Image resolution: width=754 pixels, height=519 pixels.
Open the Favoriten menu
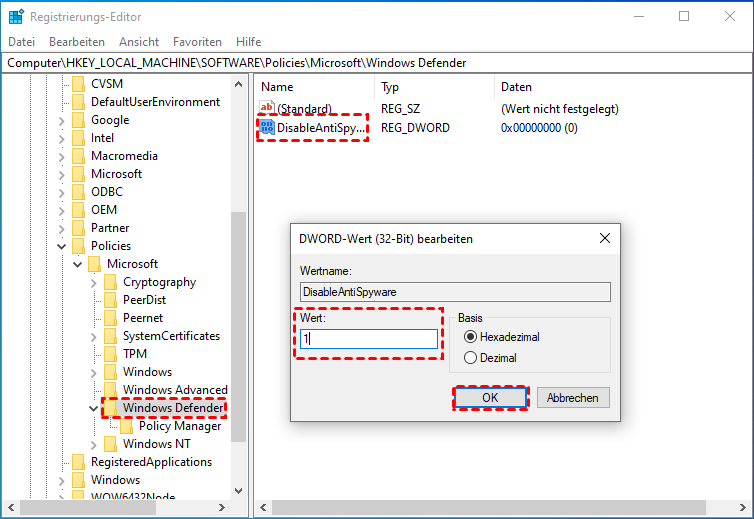click(x=197, y=42)
